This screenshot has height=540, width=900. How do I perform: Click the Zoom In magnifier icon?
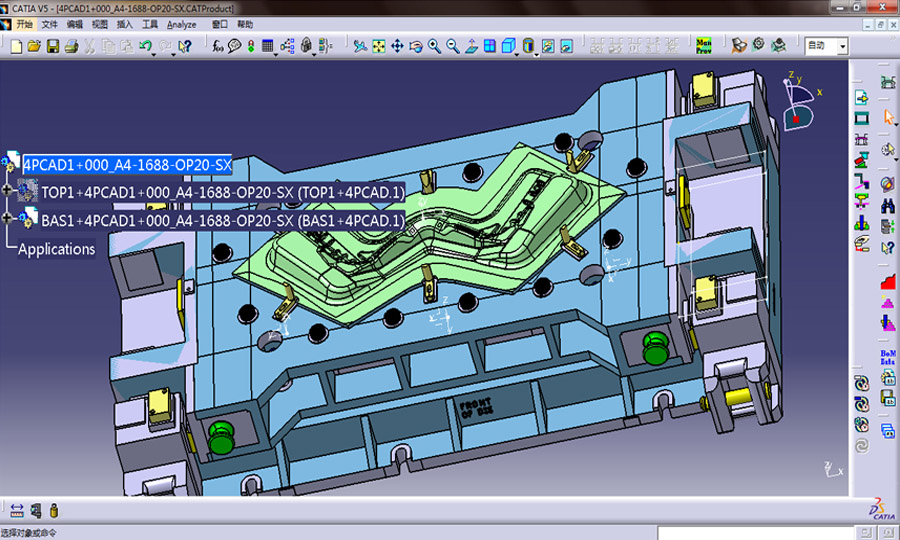[434, 46]
